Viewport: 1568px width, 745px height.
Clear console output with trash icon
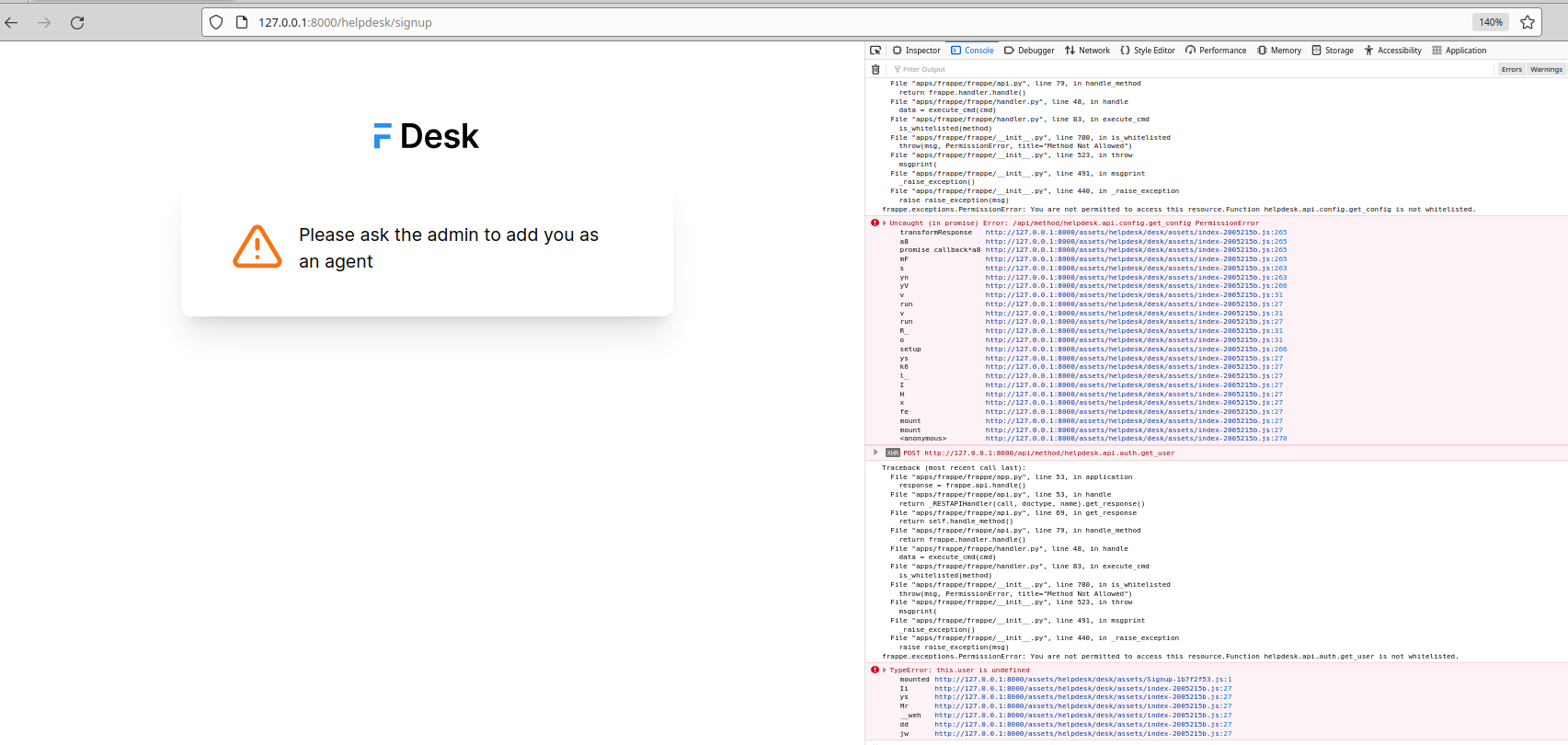pyautogui.click(x=876, y=69)
